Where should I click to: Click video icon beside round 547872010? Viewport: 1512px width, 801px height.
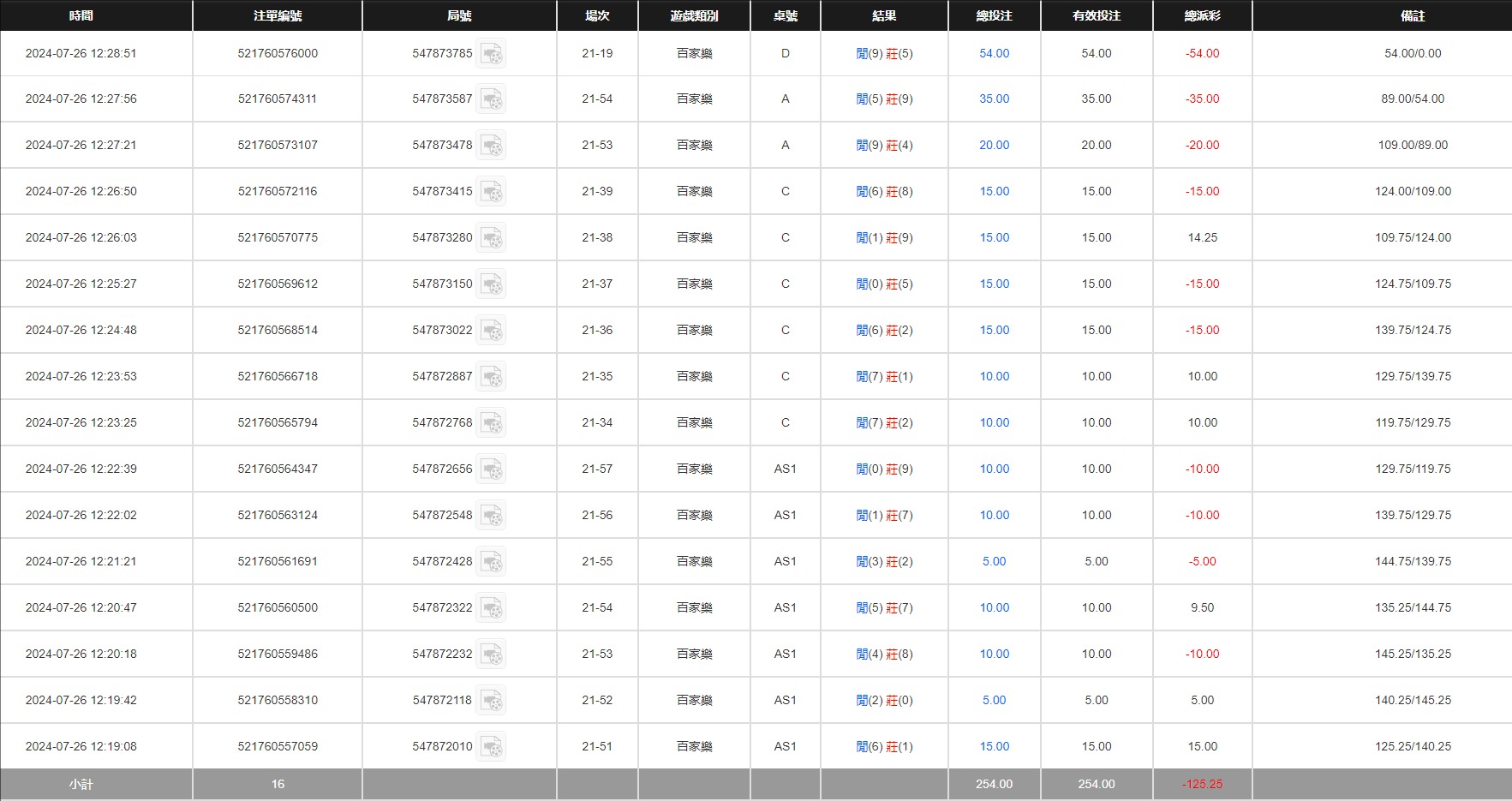[491, 747]
